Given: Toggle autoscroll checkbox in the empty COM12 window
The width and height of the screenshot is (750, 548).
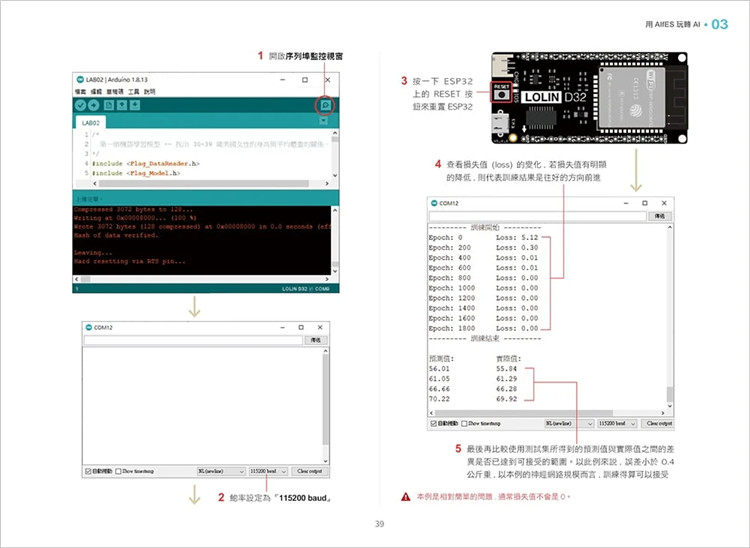Looking at the screenshot, I should coord(88,471).
